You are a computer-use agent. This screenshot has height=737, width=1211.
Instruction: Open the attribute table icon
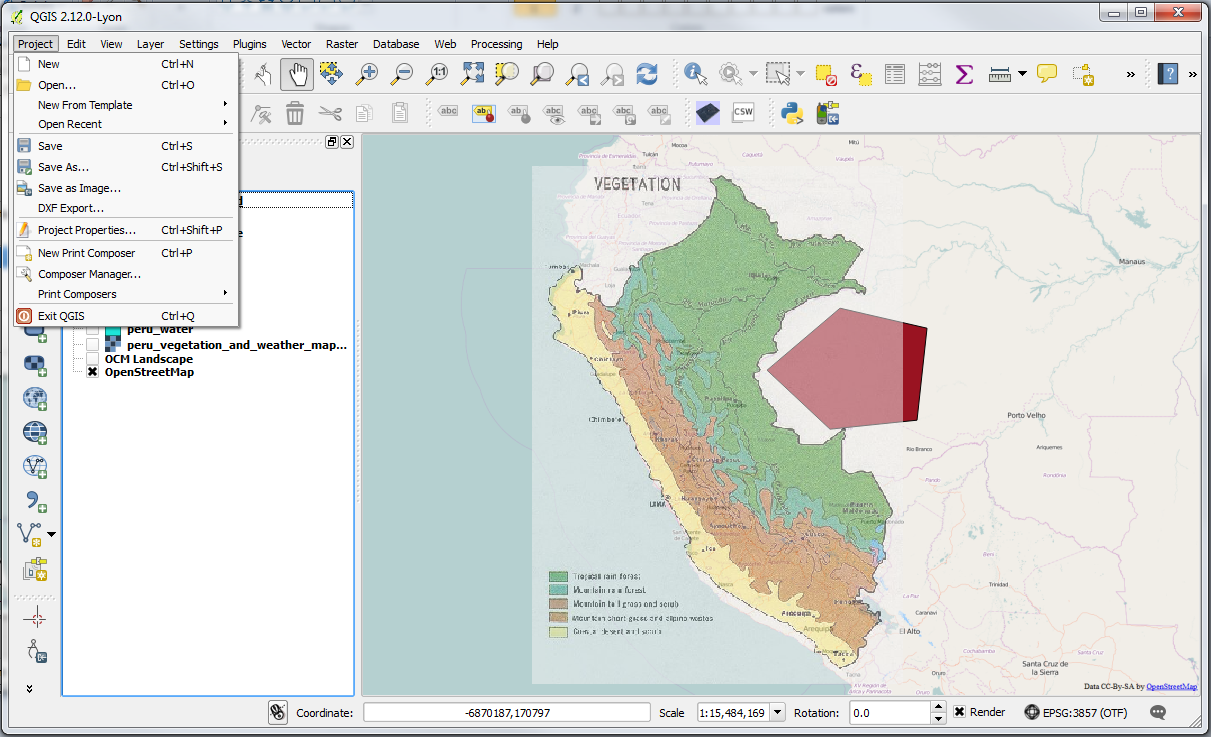pyautogui.click(x=895, y=74)
